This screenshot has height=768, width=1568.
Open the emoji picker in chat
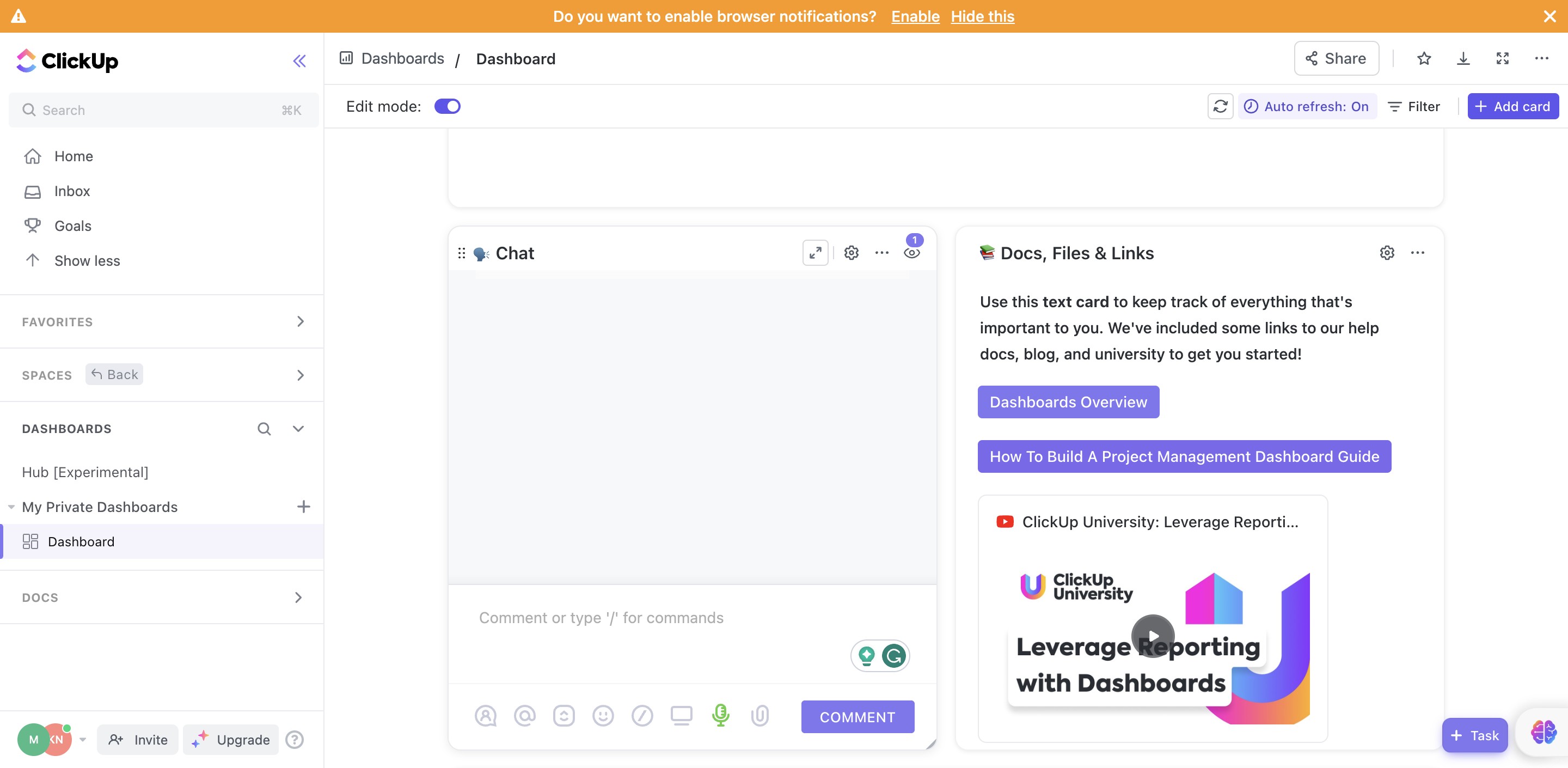(603, 716)
